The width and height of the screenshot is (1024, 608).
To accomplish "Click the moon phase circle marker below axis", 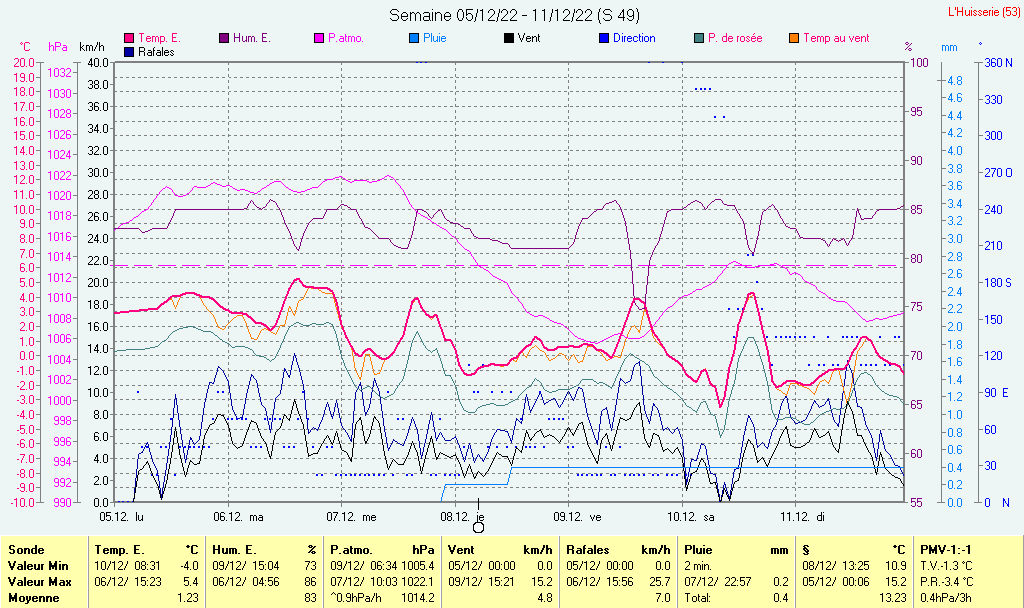I will tap(479, 527).
